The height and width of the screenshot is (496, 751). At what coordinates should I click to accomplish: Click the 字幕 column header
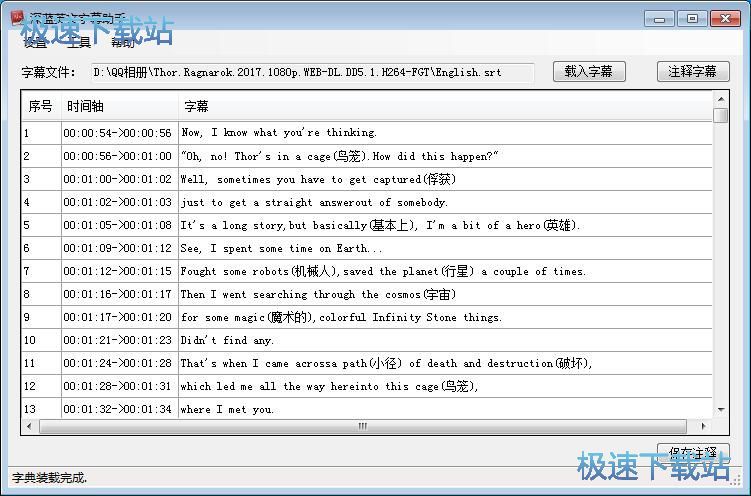point(445,106)
